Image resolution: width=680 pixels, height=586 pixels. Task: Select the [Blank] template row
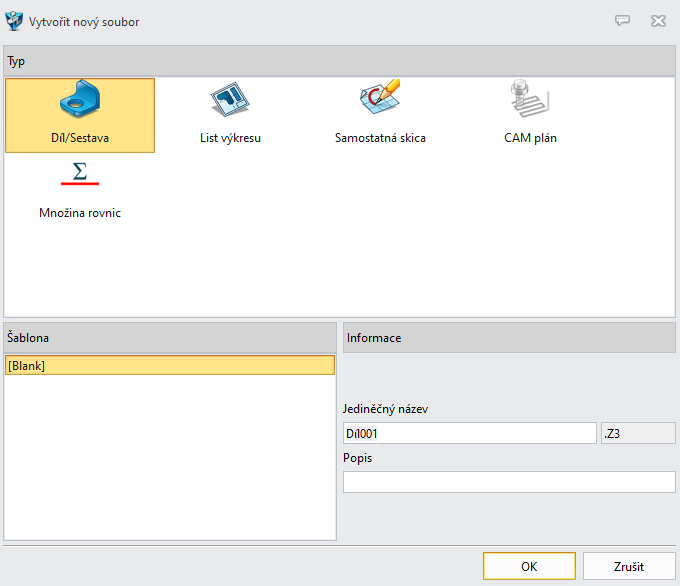170,365
